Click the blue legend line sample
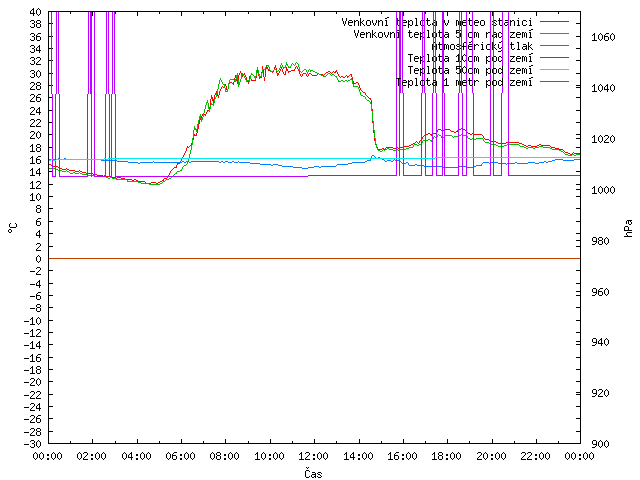The height and width of the screenshot is (480, 640). [x=554, y=45]
